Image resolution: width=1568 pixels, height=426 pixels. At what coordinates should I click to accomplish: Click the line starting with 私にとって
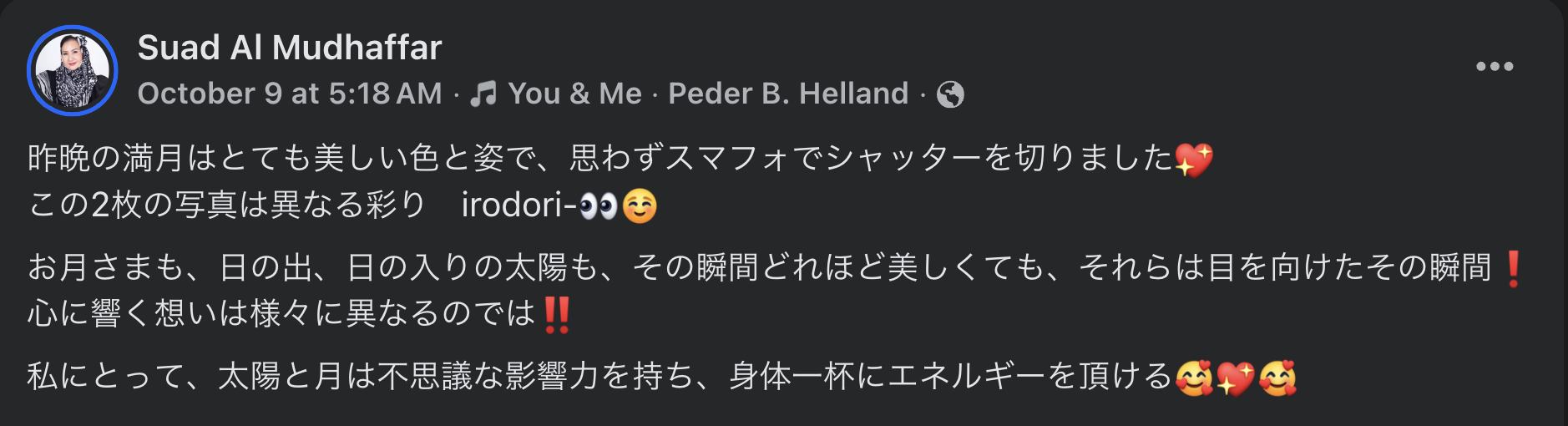(584, 377)
